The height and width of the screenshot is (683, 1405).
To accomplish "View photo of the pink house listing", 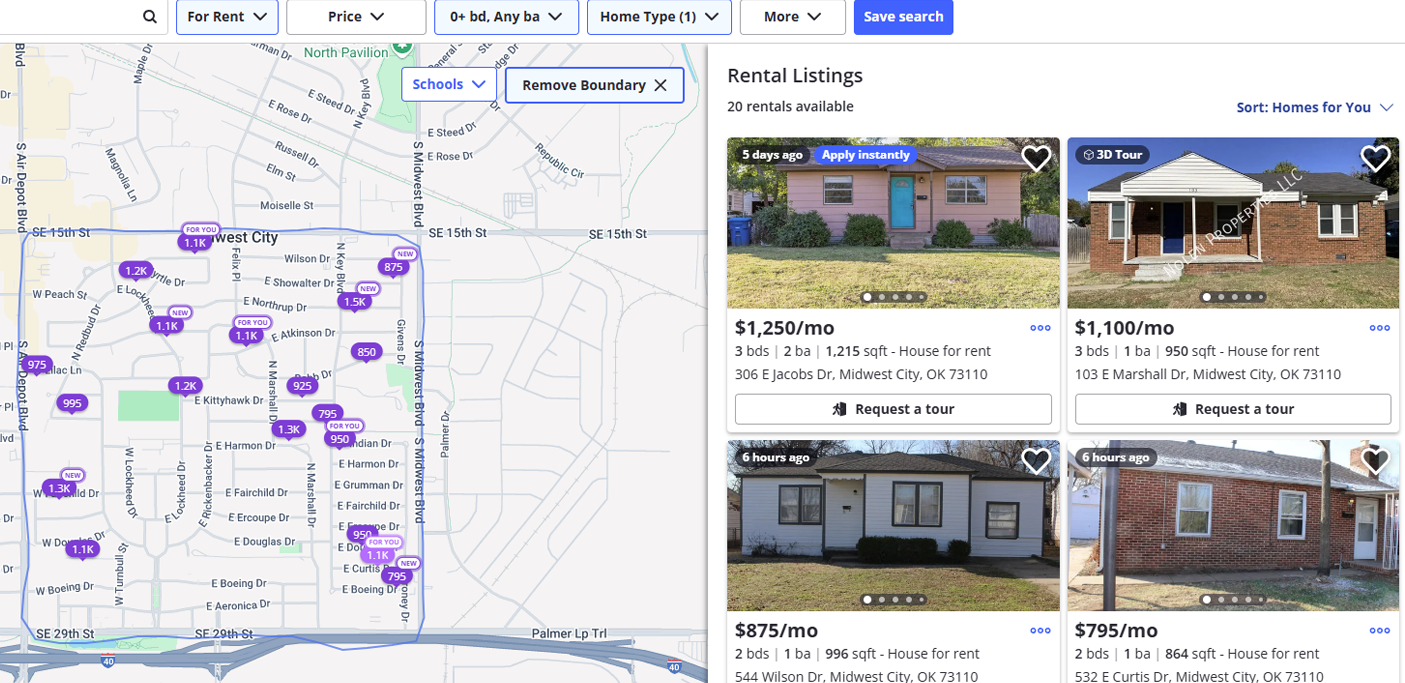I will (893, 223).
